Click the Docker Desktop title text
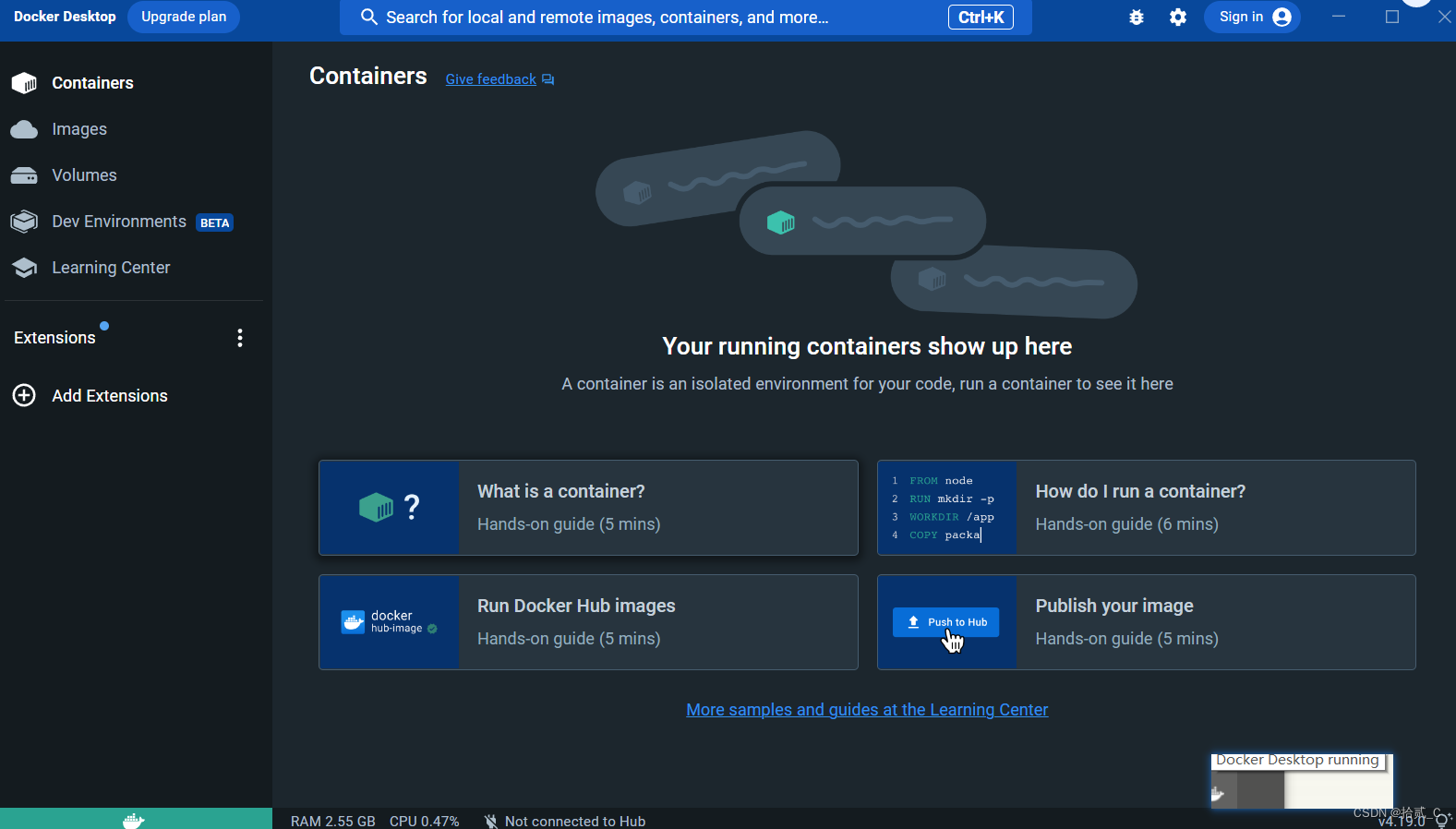 click(x=65, y=17)
